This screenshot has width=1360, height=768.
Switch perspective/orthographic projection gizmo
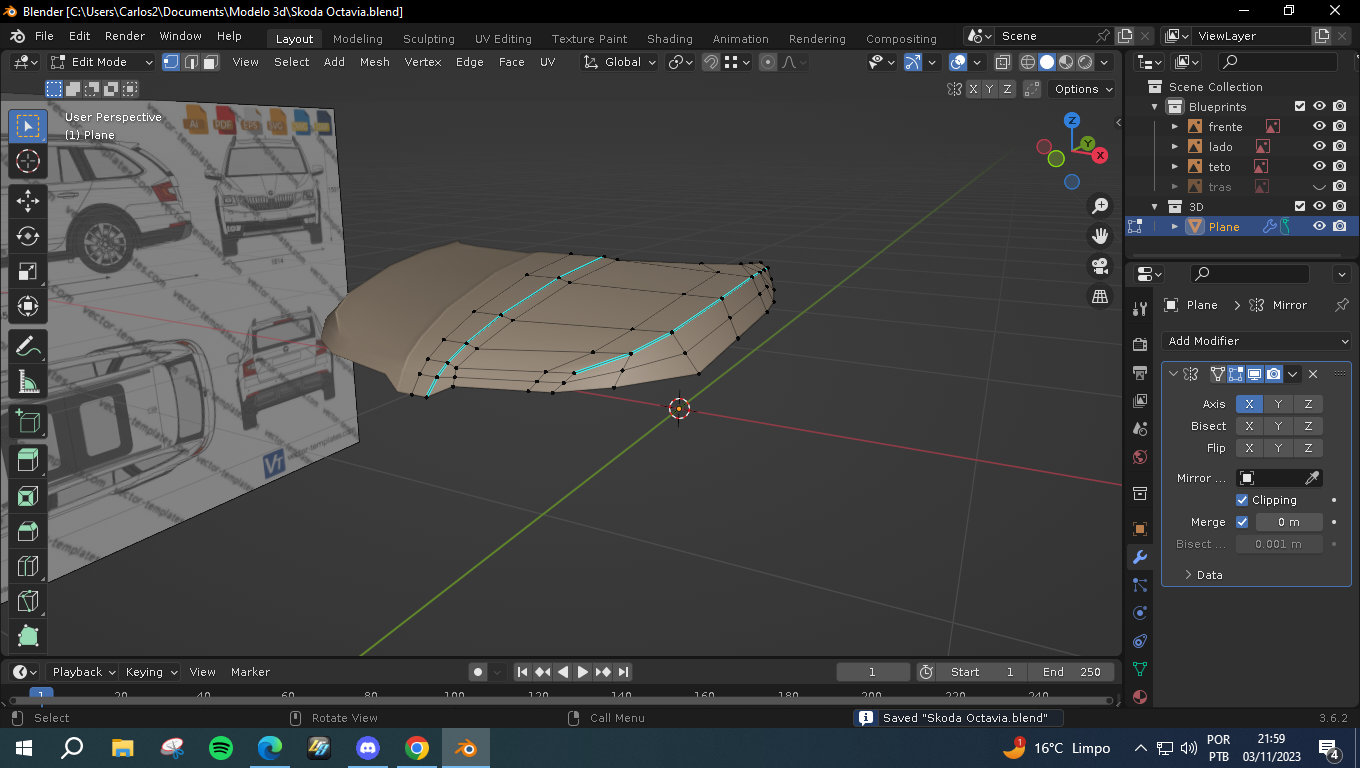1100,296
